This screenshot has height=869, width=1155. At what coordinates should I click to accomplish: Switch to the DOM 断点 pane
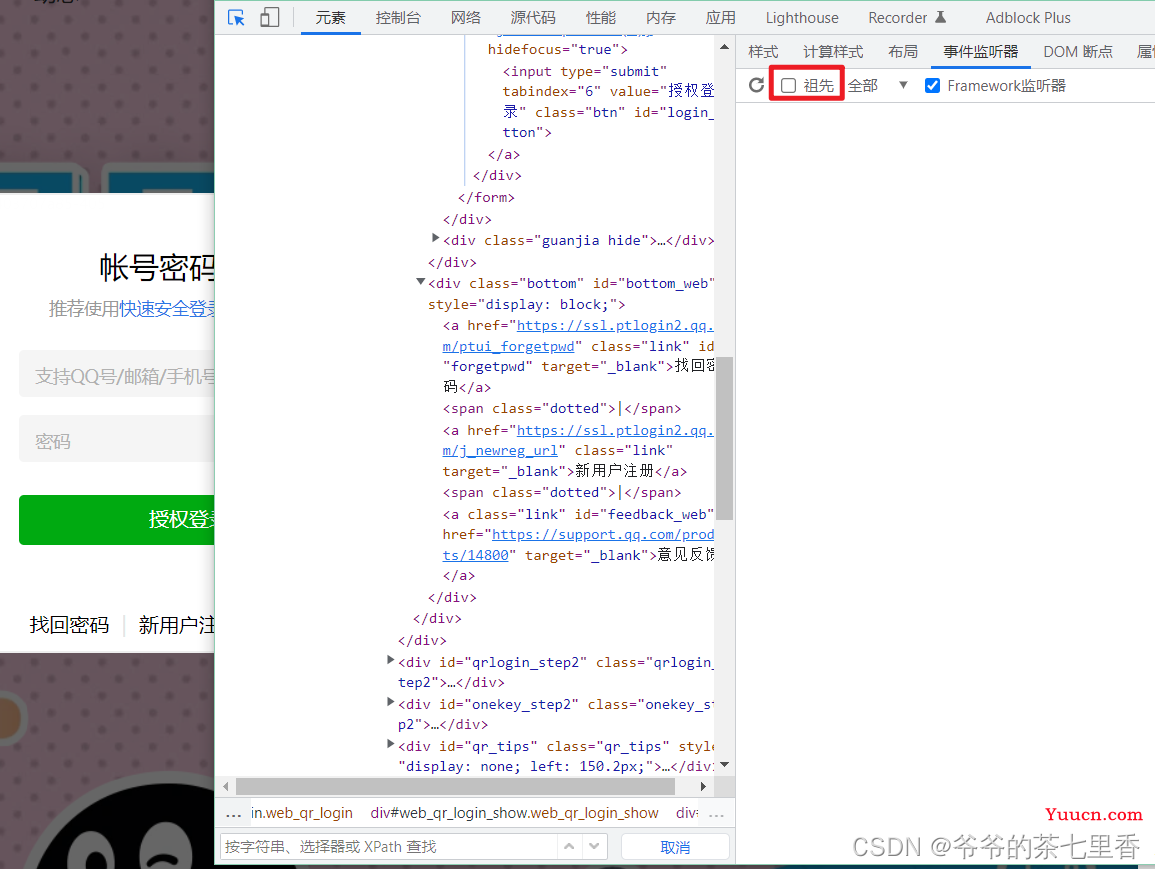point(1078,52)
